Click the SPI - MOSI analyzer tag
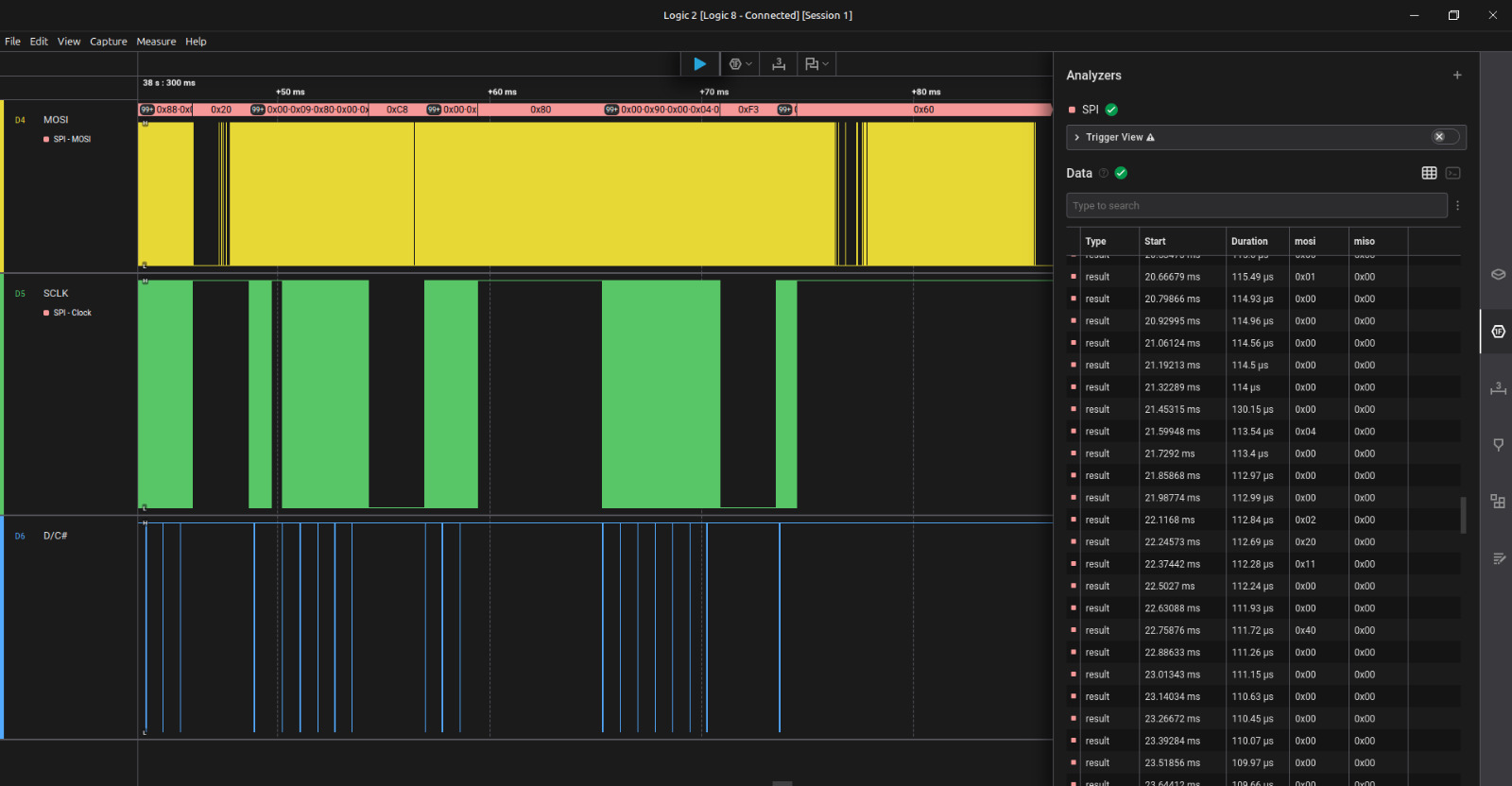This screenshot has width=1512, height=786. pos(67,139)
